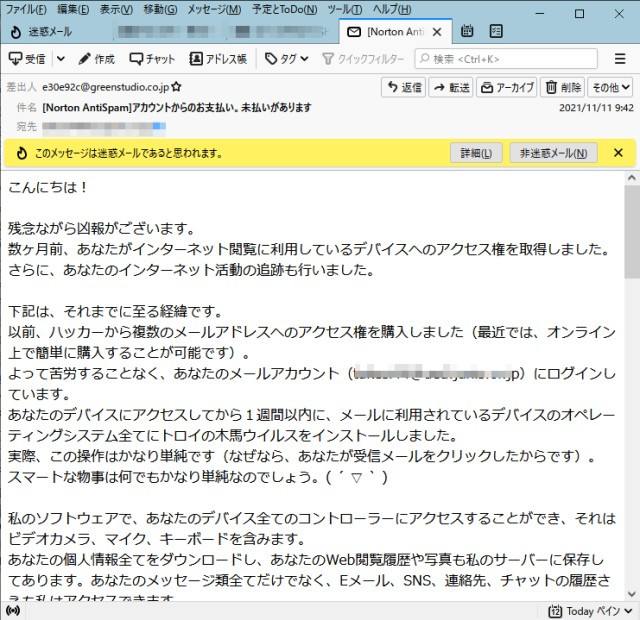Open the tasks tab icon

[496, 31]
